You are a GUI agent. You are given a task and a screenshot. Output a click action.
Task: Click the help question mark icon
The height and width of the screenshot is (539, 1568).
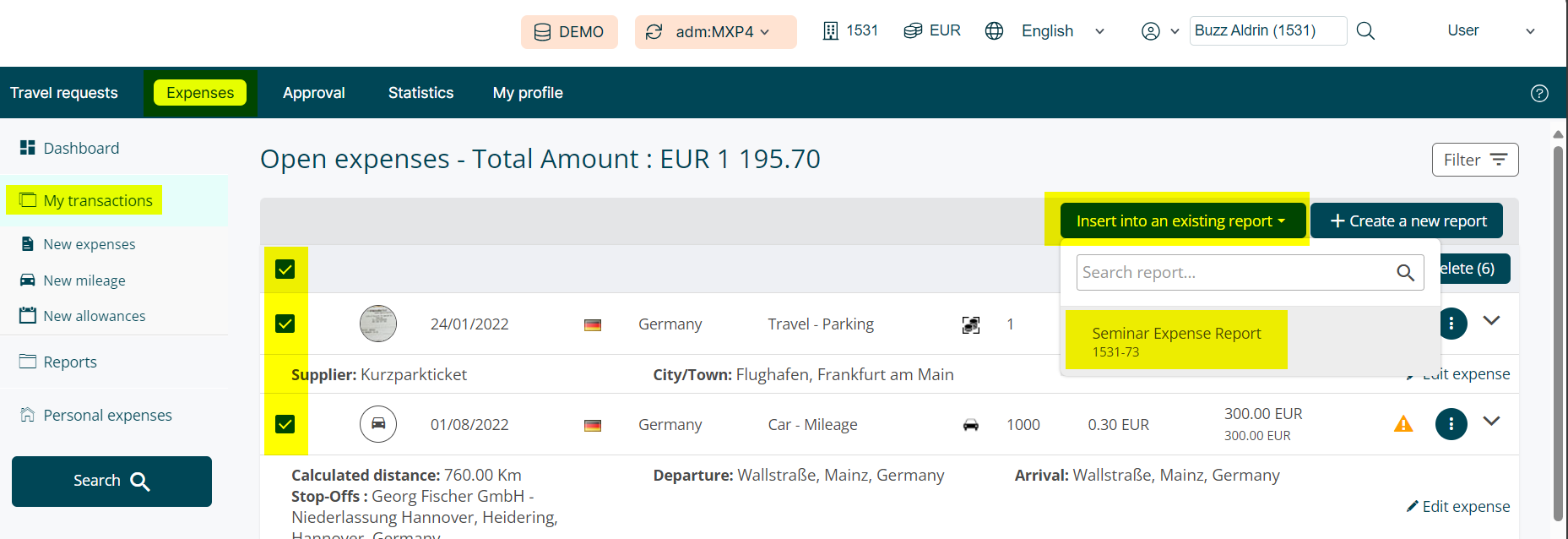click(x=1539, y=94)
